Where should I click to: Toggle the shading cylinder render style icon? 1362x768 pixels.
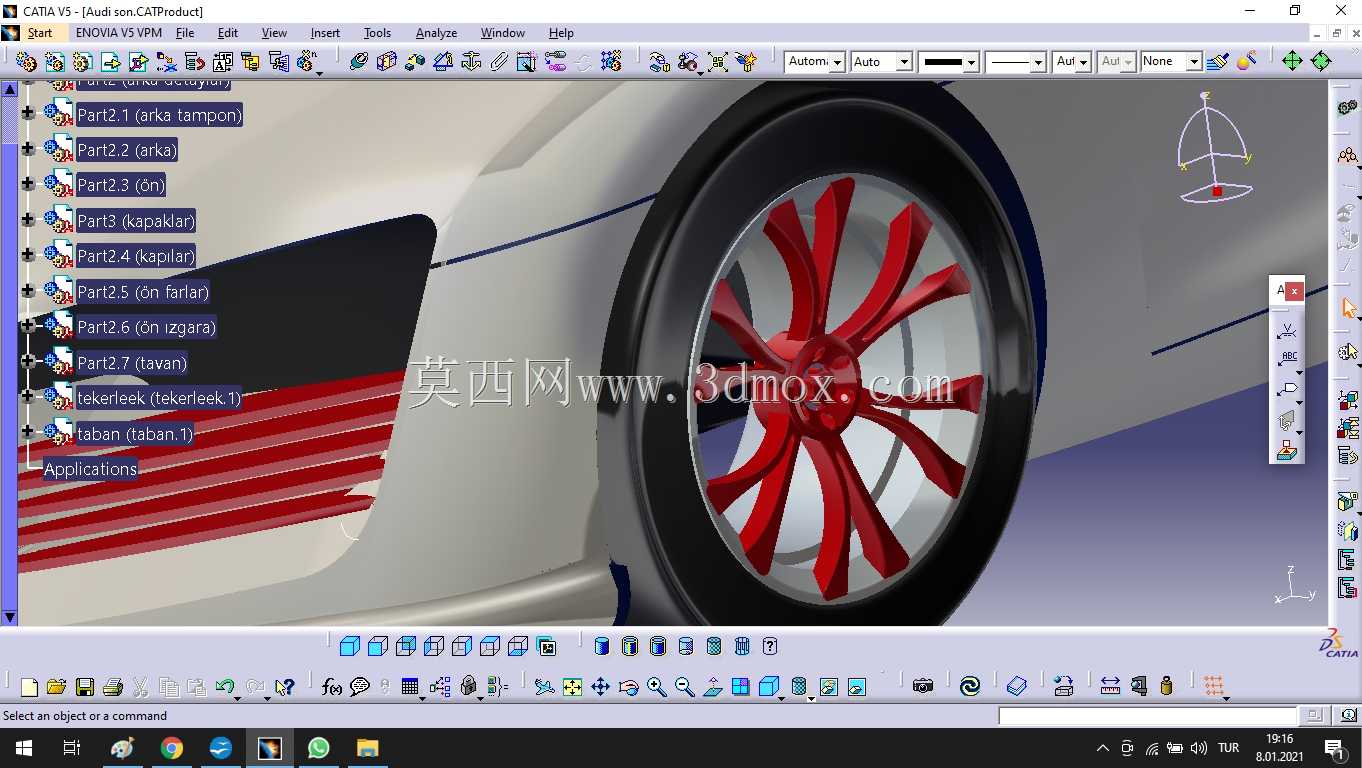pos(602,646)
